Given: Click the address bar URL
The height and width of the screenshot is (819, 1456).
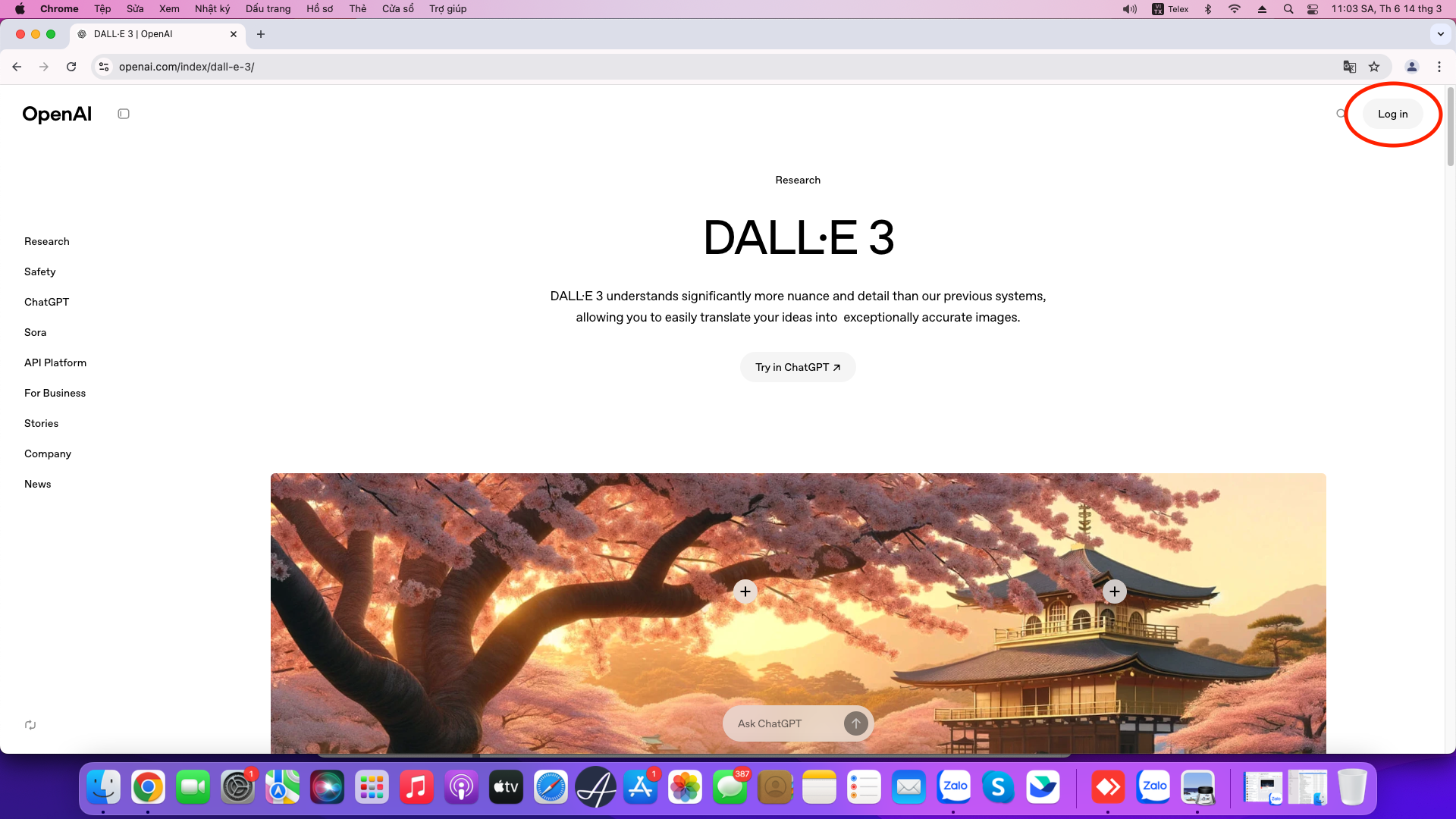Looking at the screenshot, I should (x=187, y=67).
